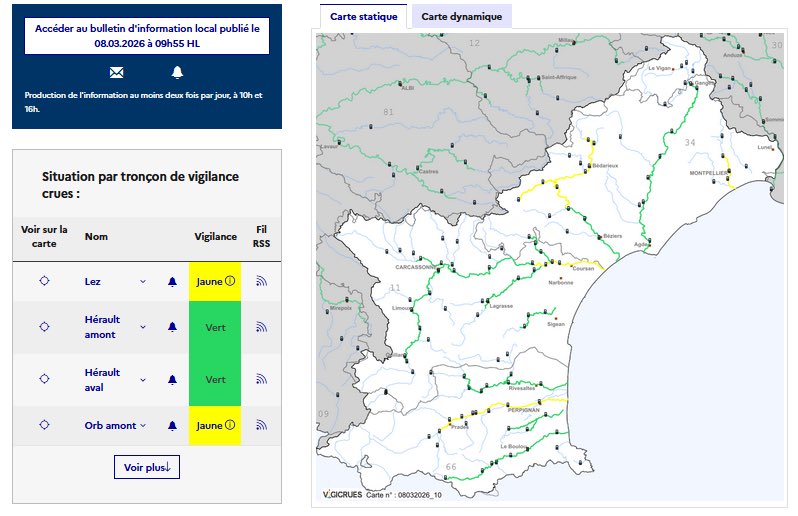
Task: Expand the Hérault amont row chevron
Action: 143,327
